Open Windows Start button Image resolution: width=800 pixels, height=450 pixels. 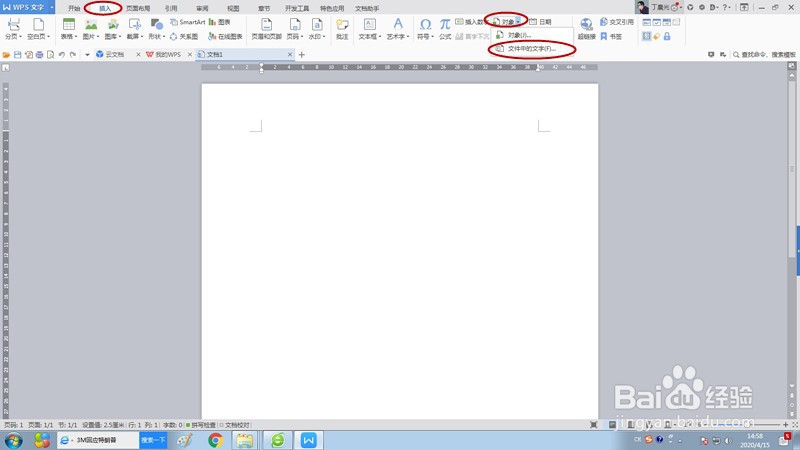[x=14, y=440]
